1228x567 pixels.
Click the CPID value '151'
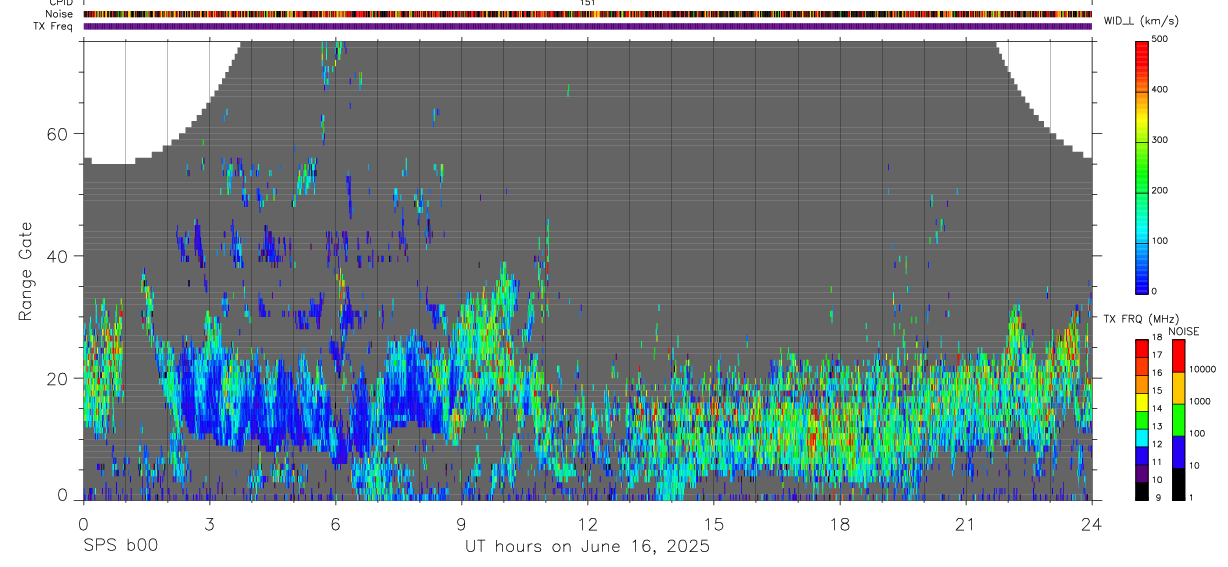point(587,3)
